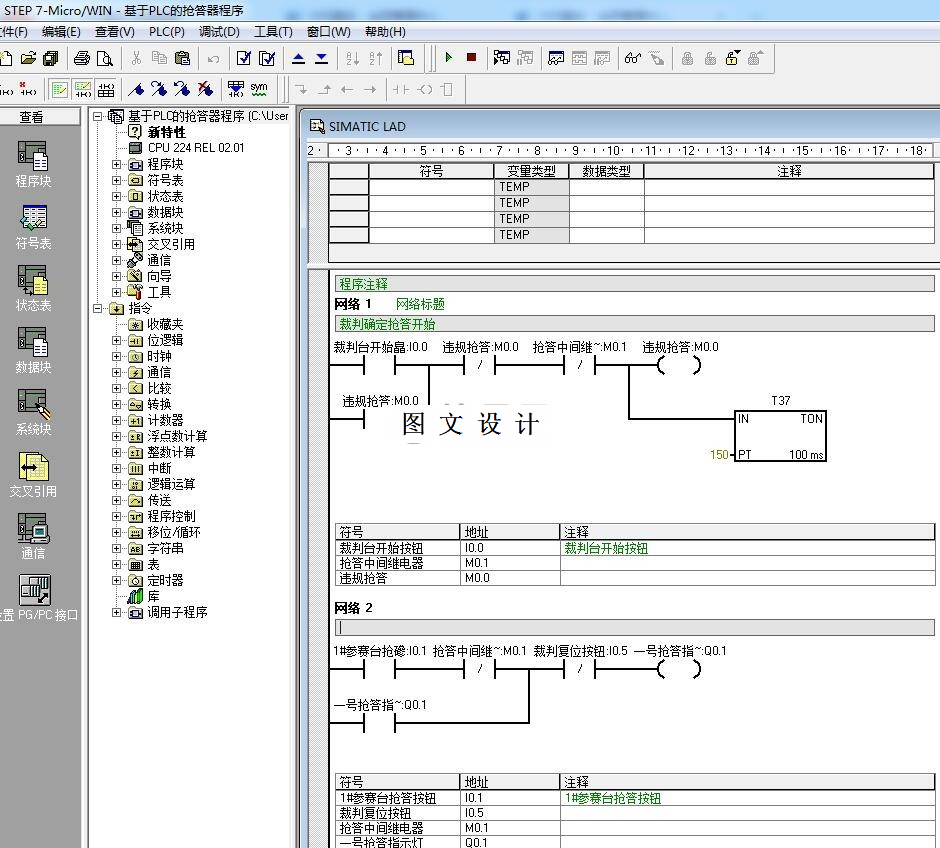This screenshot has width=940, height=848.
Task: Click the 150 PT preset value
Action: click(x=719, y=455)
